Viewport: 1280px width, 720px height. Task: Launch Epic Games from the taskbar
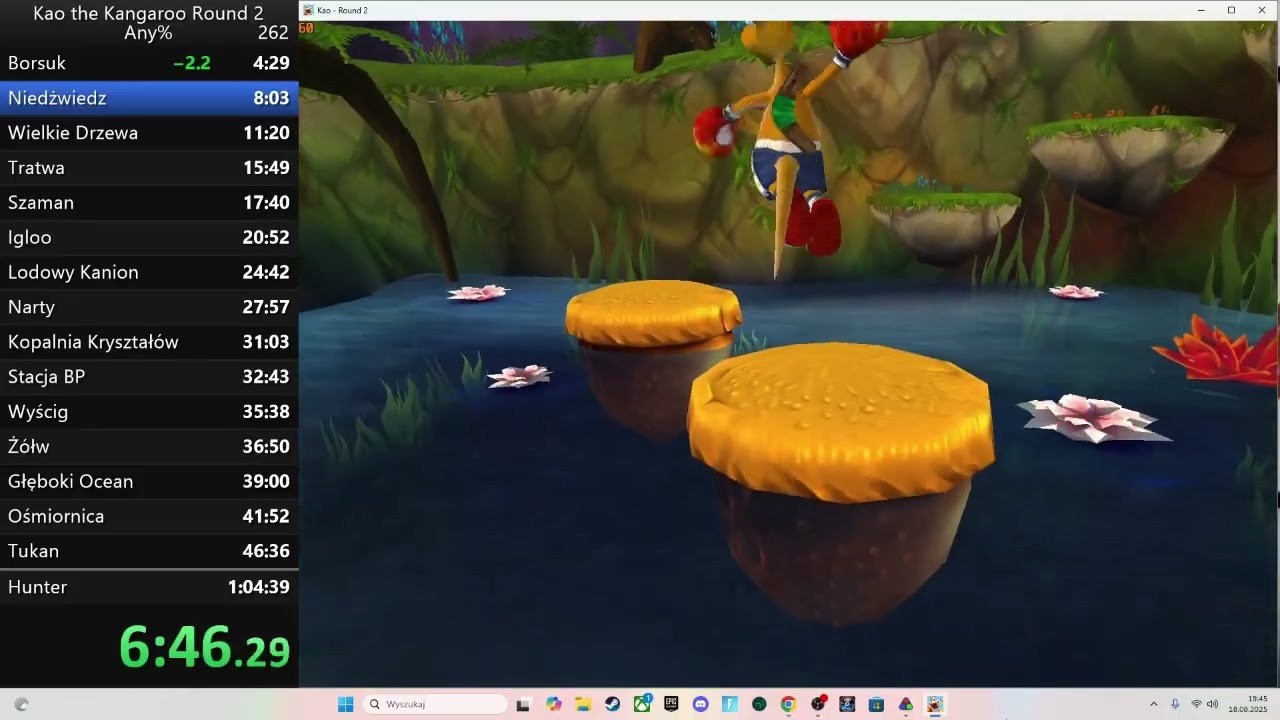click(x=671, y=704)
